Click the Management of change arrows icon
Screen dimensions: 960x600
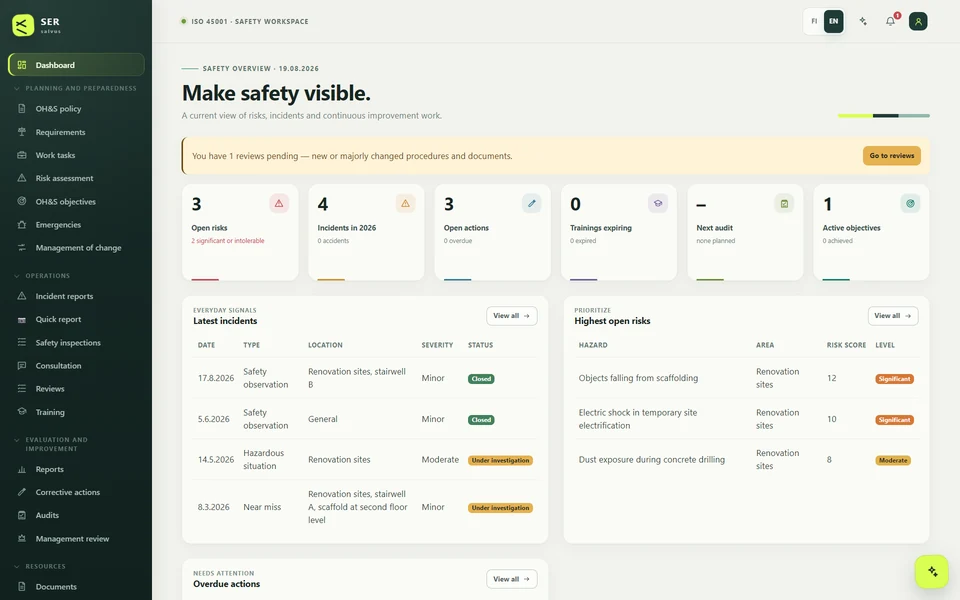pos(22,247)
